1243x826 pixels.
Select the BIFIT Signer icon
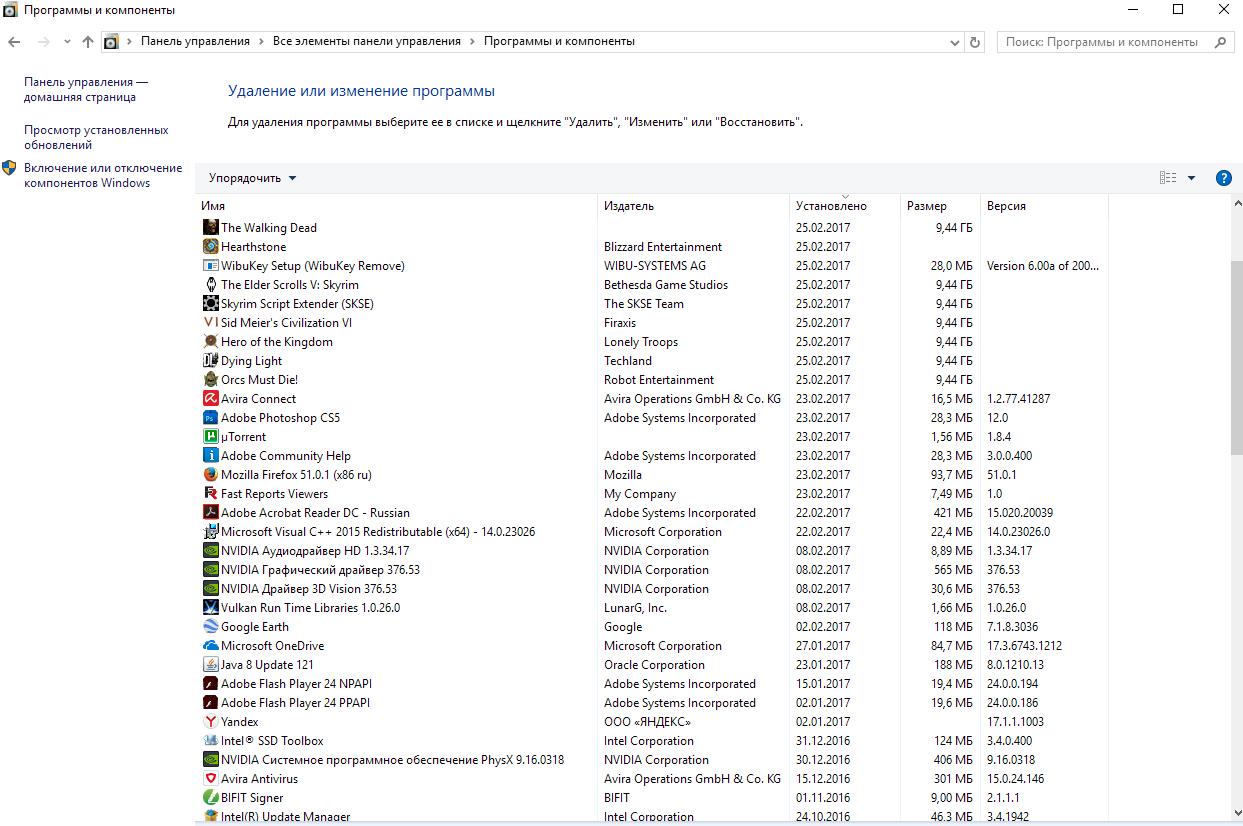pyautogui.click(x=211, y=798)
